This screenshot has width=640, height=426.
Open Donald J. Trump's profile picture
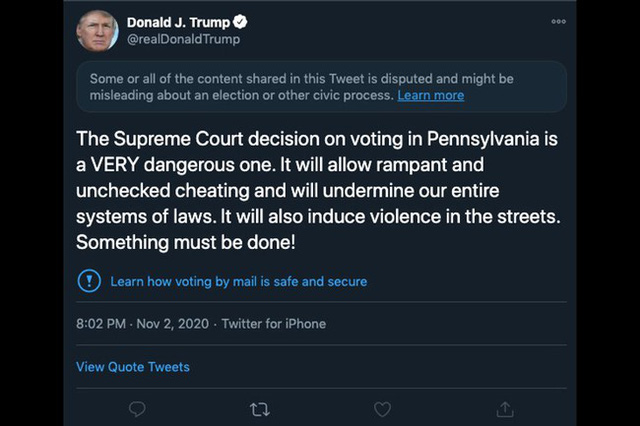(x=97, y=30)
